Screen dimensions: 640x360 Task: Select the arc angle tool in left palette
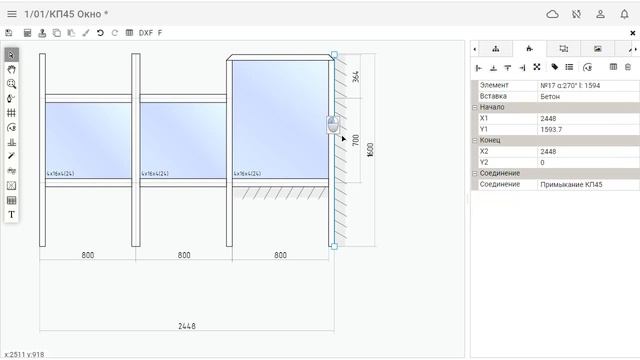pyautogui.click(x=11, y=128)
